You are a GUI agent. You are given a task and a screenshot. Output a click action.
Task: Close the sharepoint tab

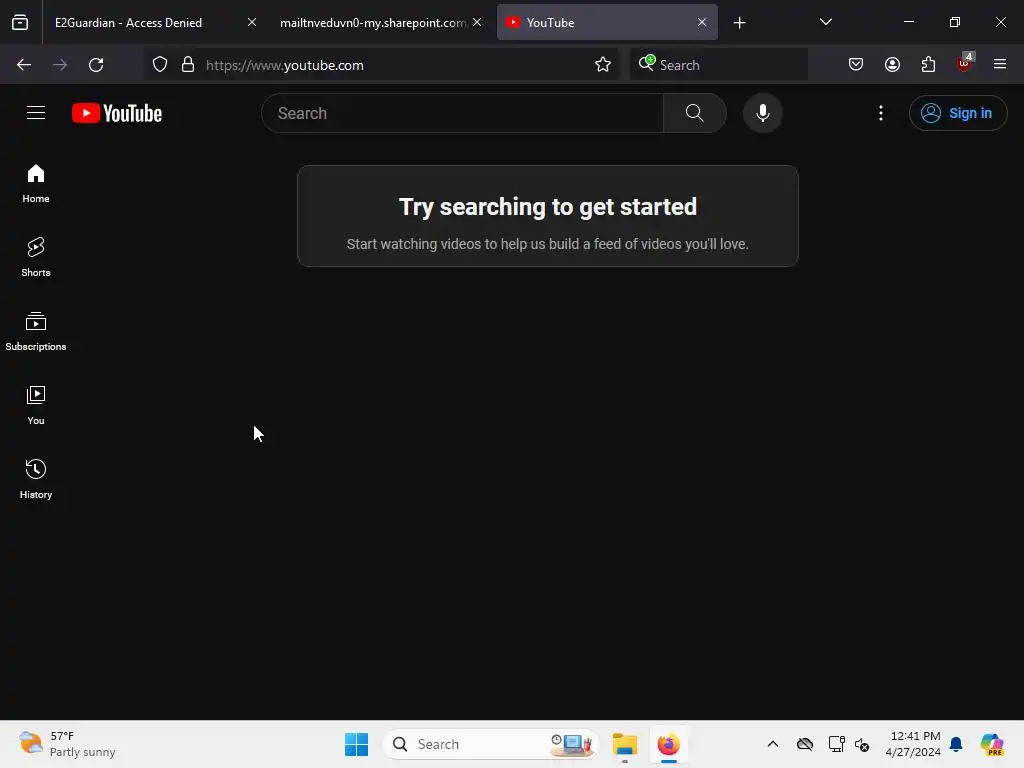[477, 22]
